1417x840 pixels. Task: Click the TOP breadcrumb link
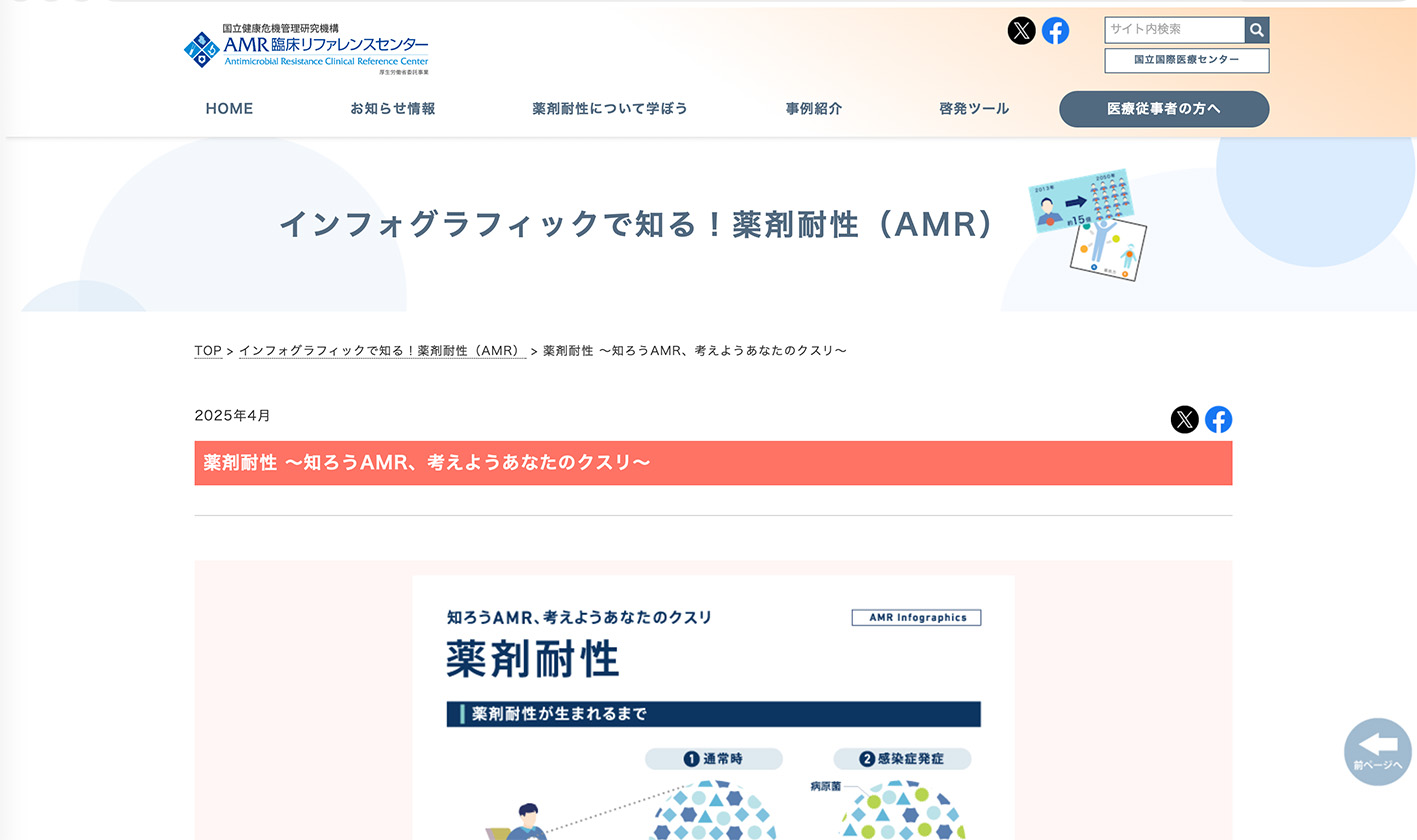[x=208, y=351]
